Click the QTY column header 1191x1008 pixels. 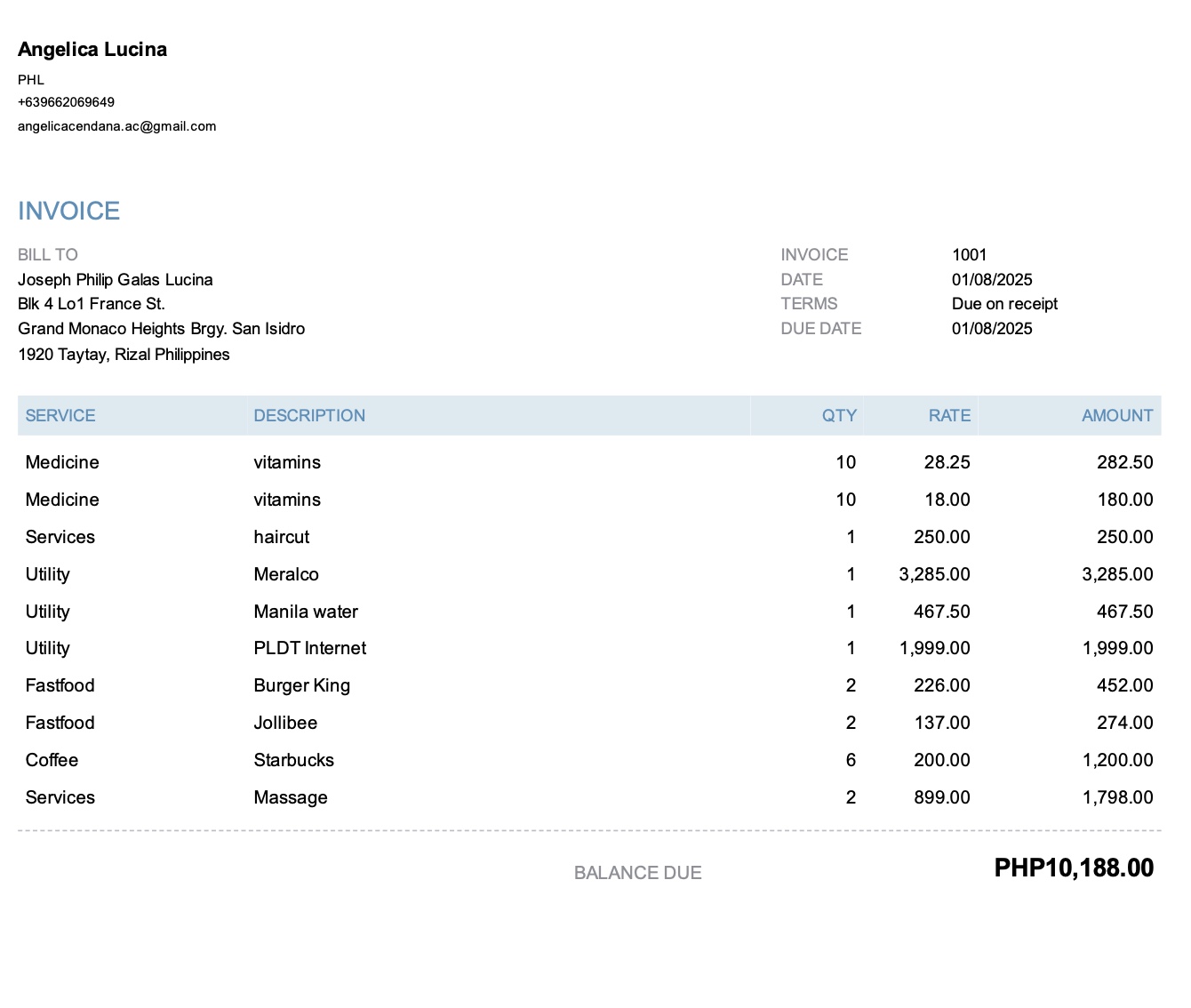[838, 416]
